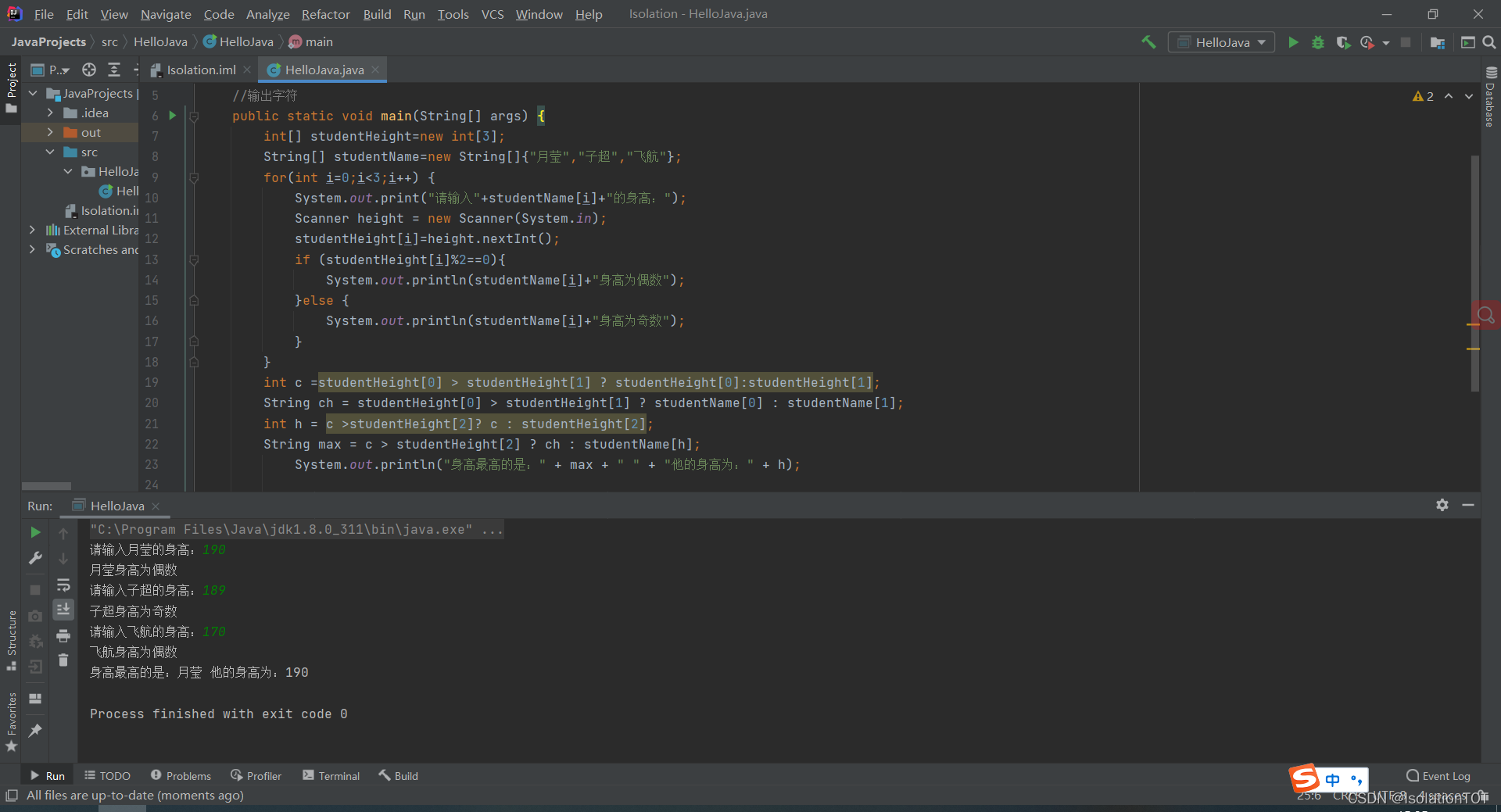This screenshot has width=1501, height=812.
Task: Select the HelloJava.java editor tab
Action: point(324,70)
